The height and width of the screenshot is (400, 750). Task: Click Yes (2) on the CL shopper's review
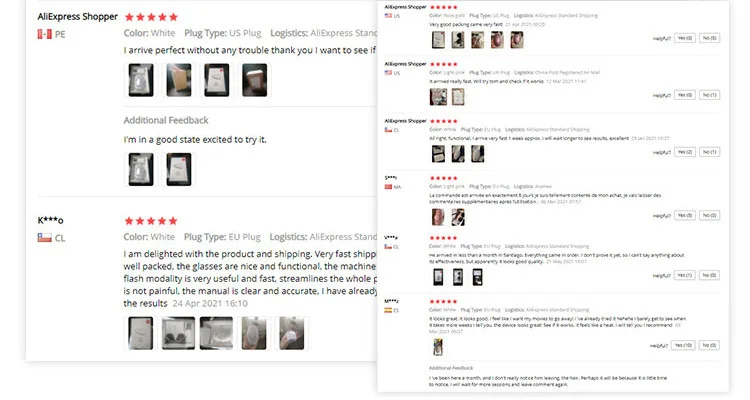tap(684, 152)
